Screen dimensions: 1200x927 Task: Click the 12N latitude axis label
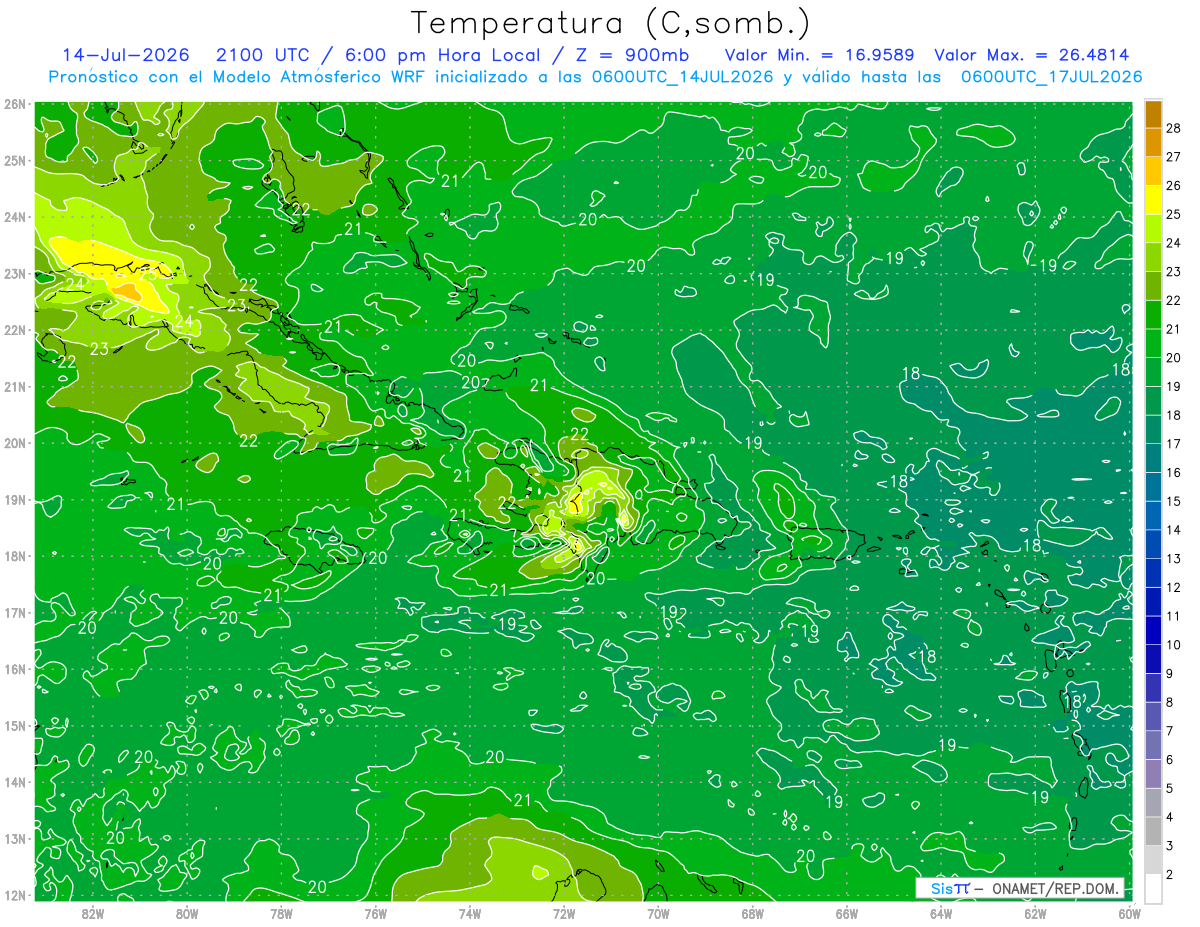point(14,895)
